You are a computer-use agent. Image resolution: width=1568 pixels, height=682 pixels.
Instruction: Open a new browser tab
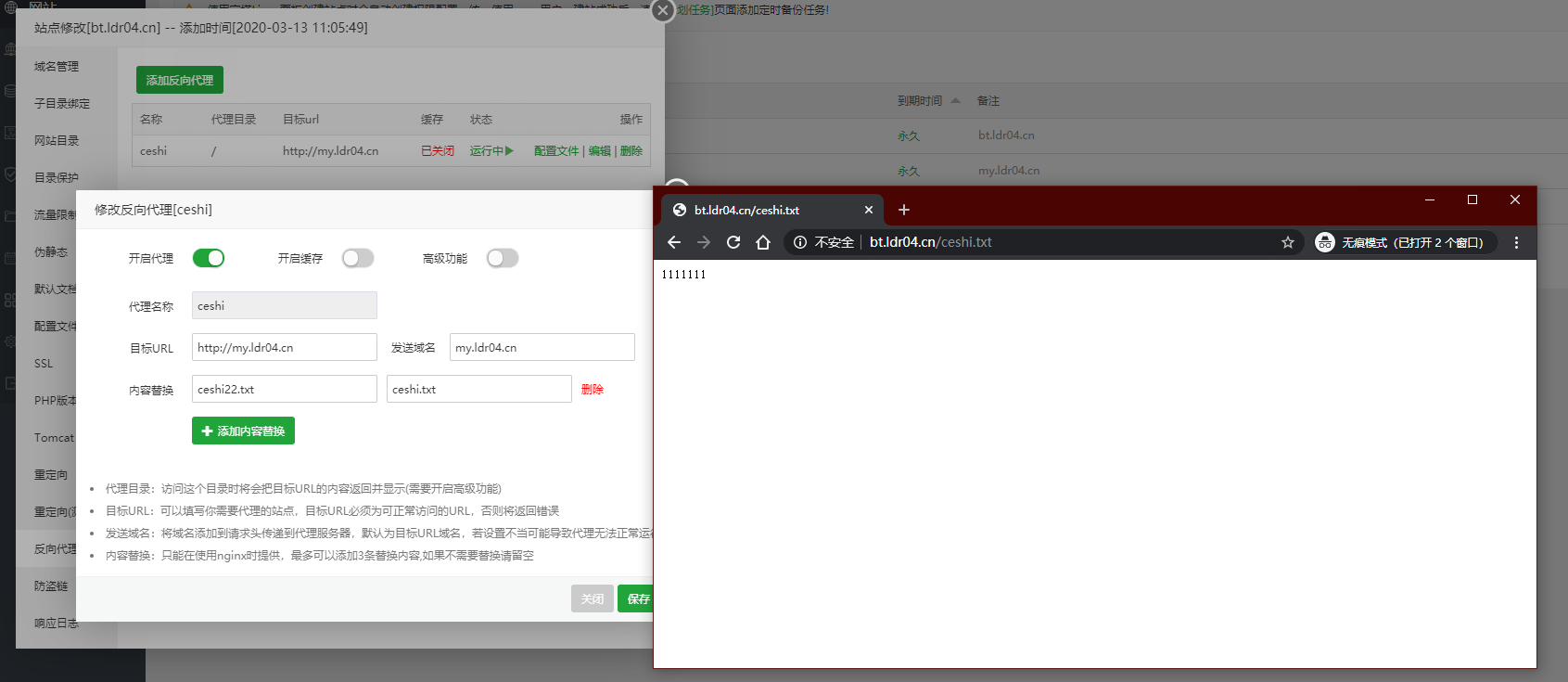tap(904, 210)
